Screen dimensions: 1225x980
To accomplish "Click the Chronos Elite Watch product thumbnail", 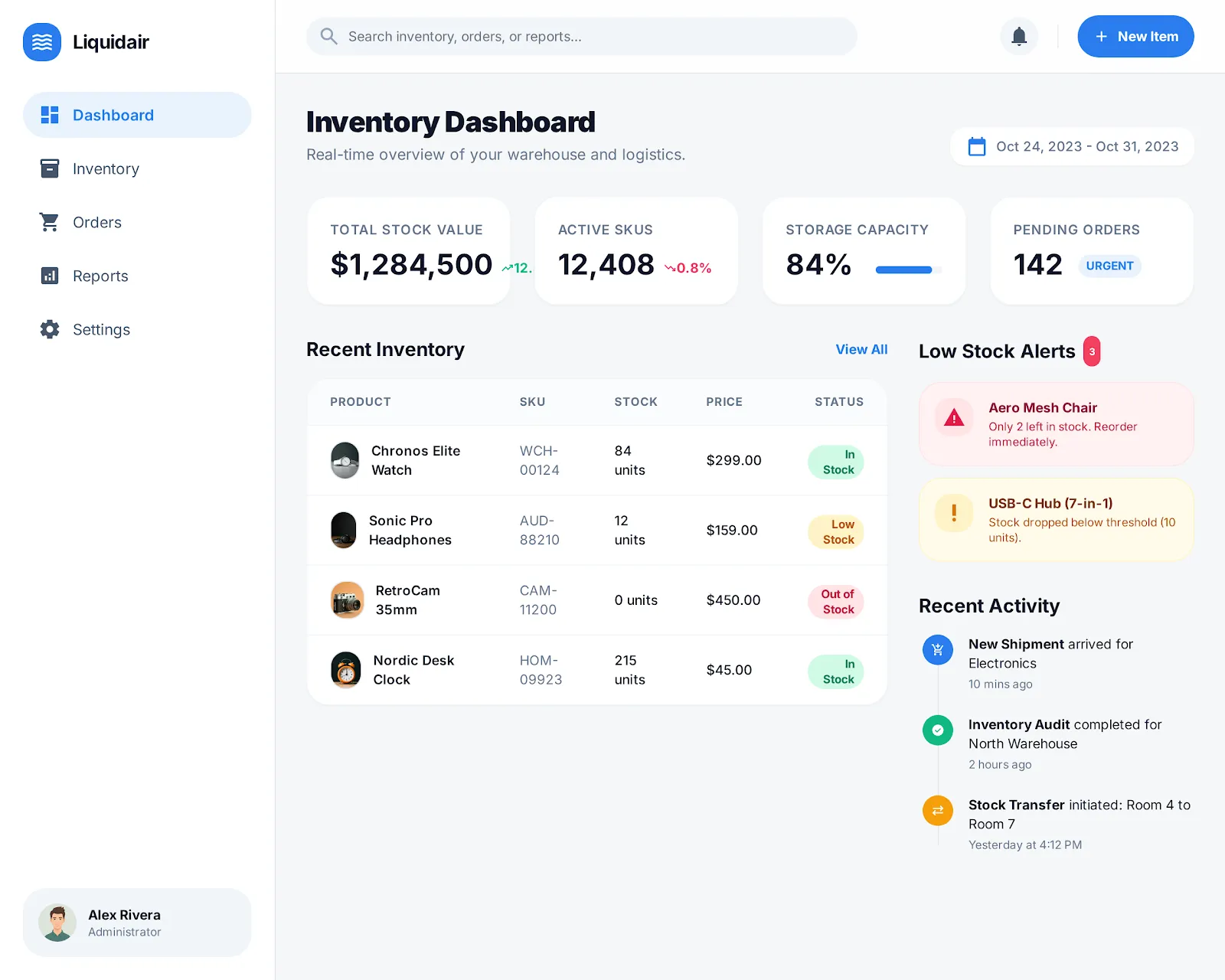I will pyautogui.click(x=345, y=460).
